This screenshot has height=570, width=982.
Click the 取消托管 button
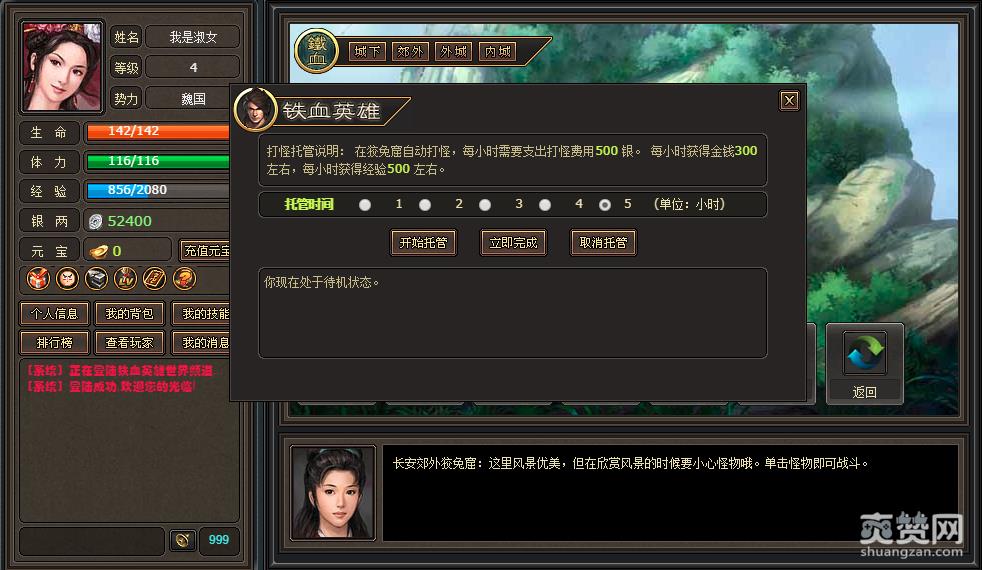point(603,242)
